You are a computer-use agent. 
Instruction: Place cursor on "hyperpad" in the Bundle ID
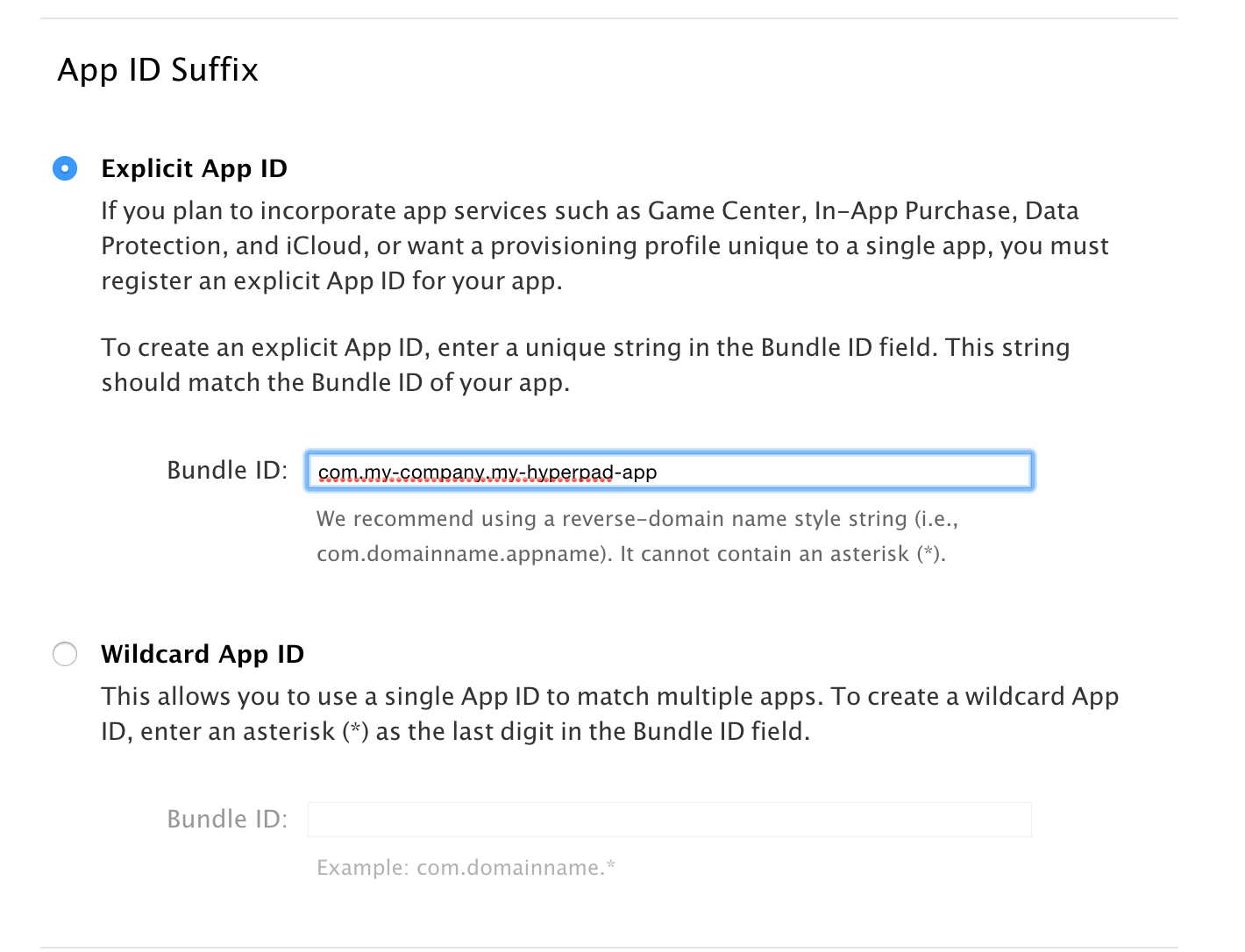click(x=570, y=472)
